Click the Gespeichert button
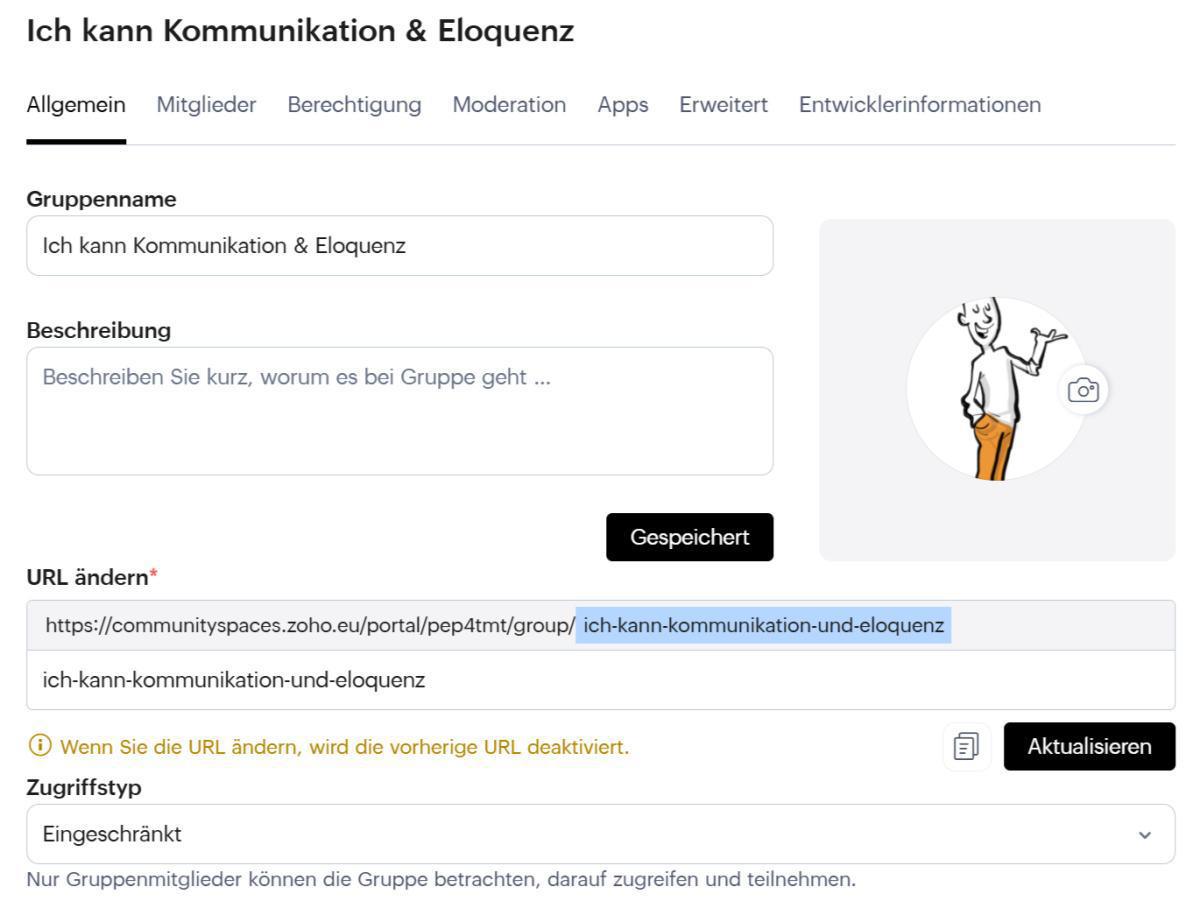The image size is (1200, 901). (x=689, y=537)
